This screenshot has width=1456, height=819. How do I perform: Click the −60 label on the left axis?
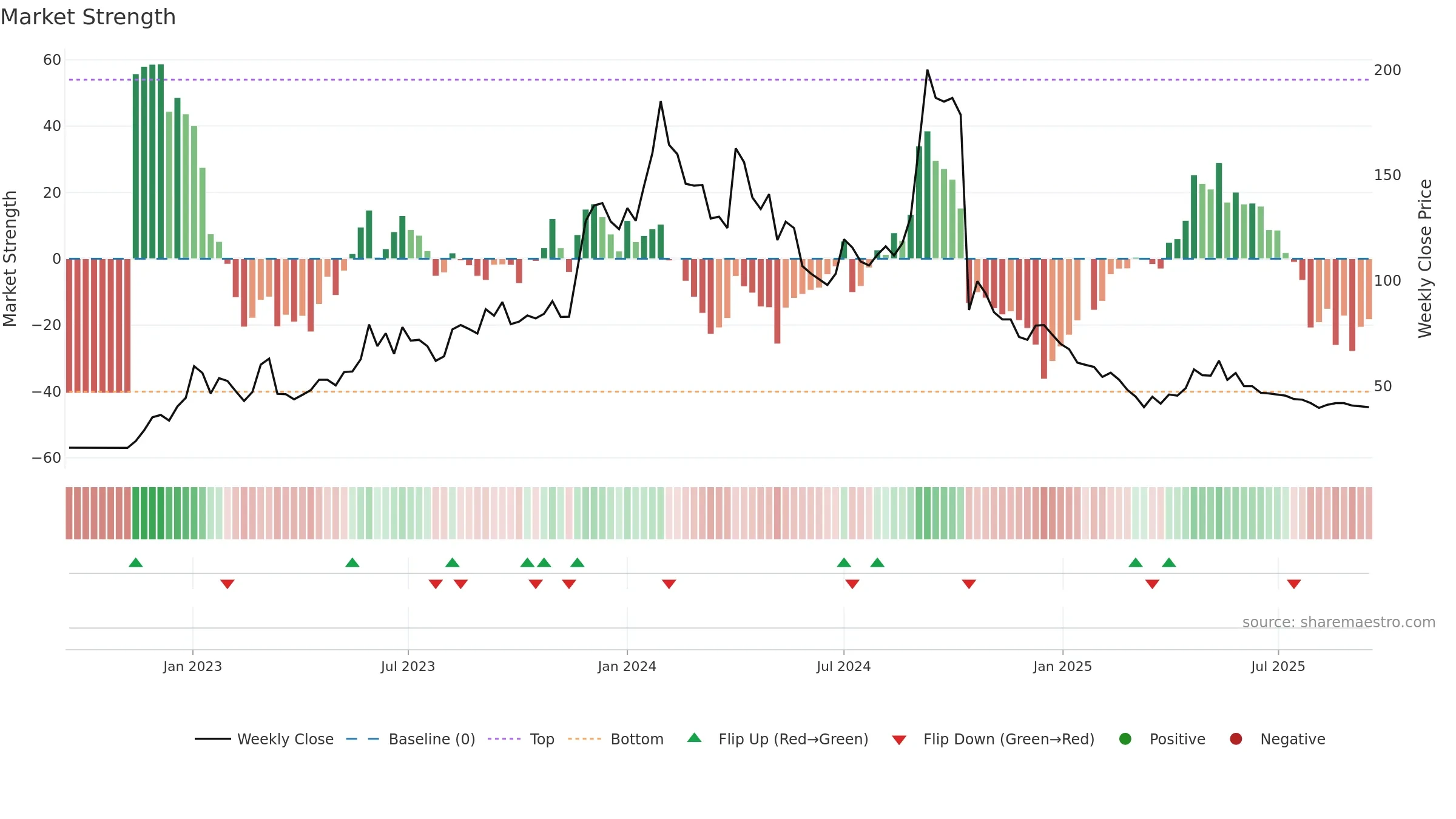click(x=47, y=457)
